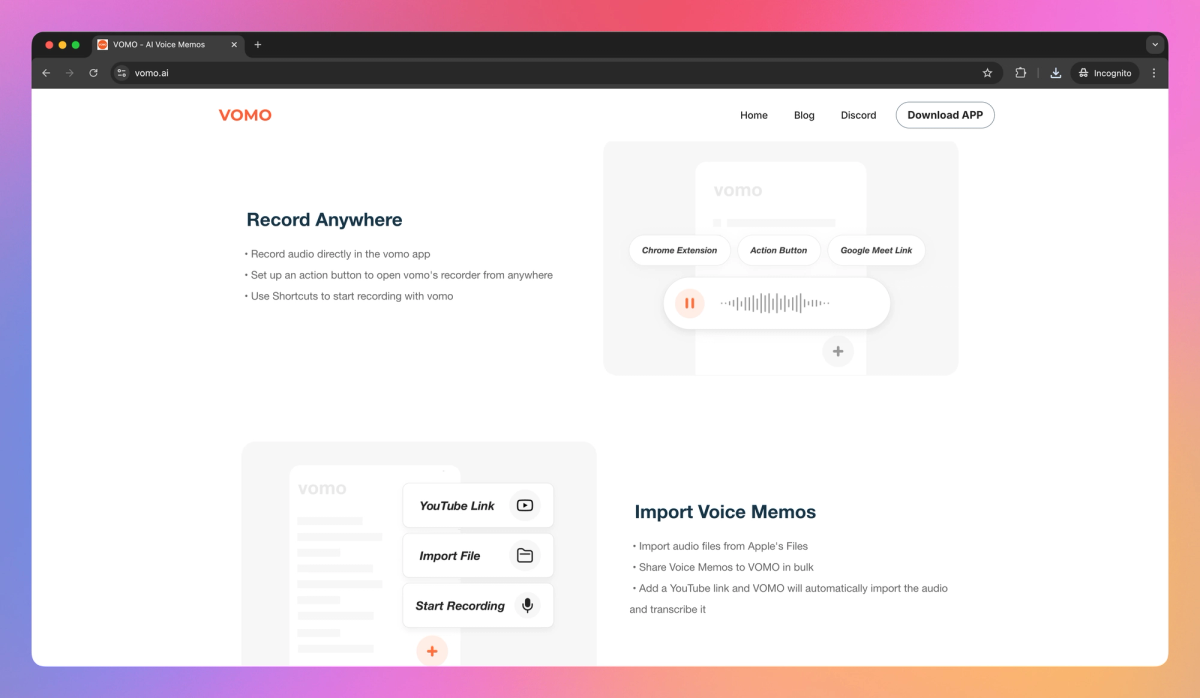
Task: Click the Import Voice Memos heading
Action: coord(725,512)
